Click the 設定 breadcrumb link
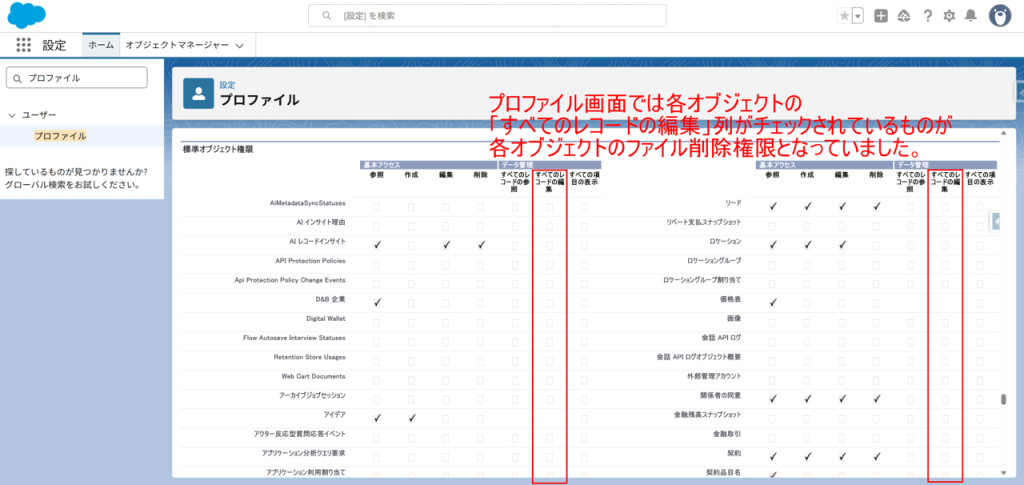The height and width of the screenshot is (485, 1024). point(227,85)
